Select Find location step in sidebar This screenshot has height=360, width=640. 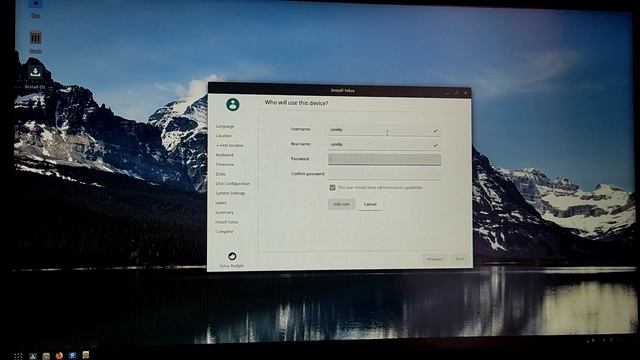tap(230, 145)
